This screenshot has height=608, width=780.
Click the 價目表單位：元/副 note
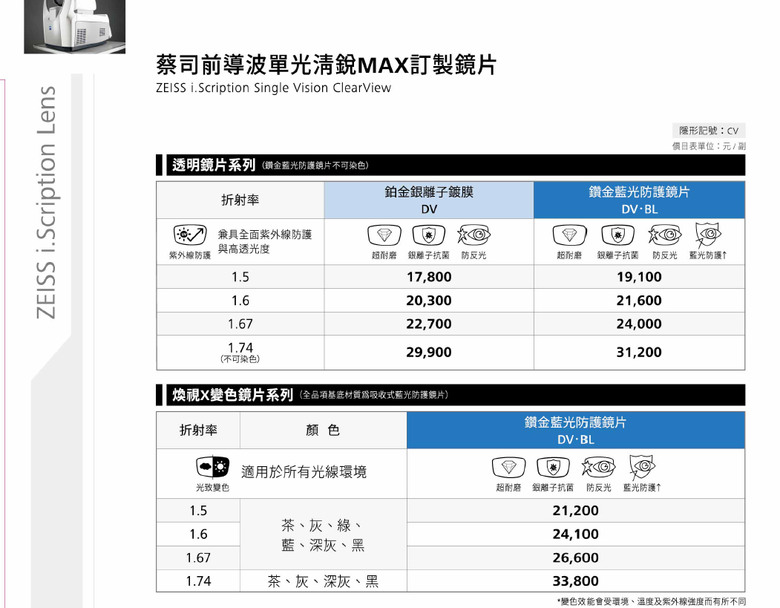click(709, 146)
